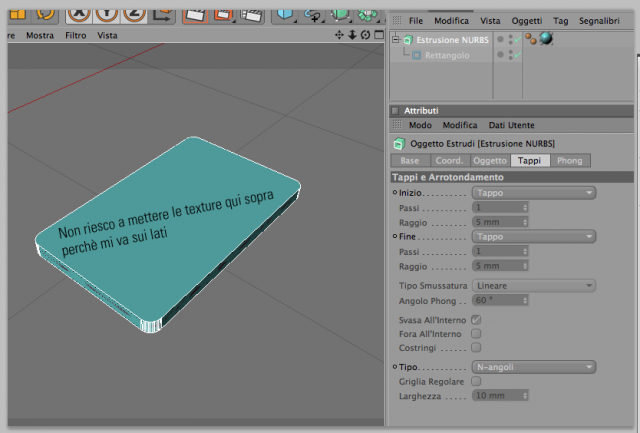Open the NURBS generator objects icon
This screenshot has width=640, height=433.
pyautogui.click(x=340, y=15)
